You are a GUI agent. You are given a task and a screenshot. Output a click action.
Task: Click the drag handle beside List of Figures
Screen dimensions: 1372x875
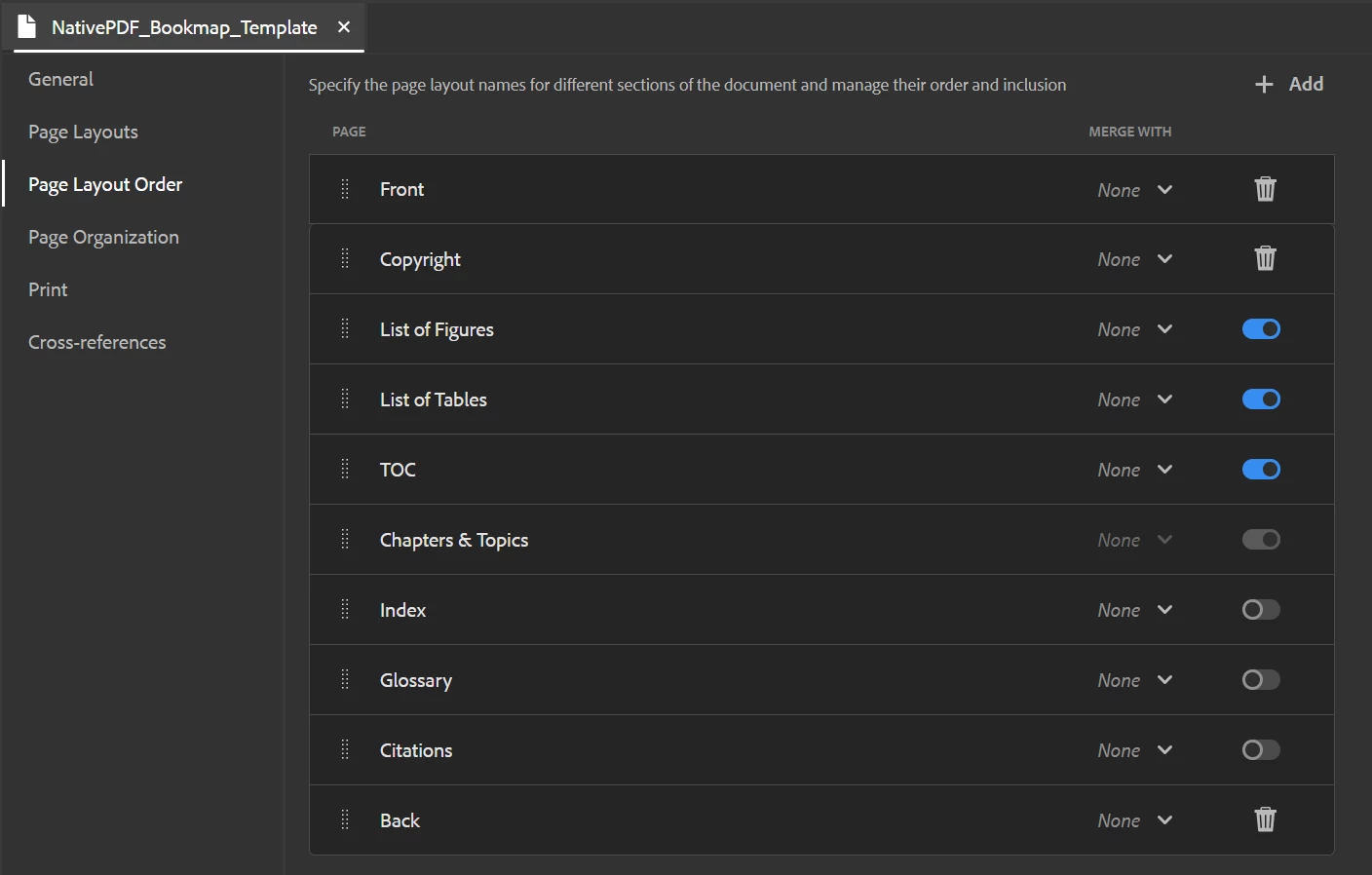[x=345, y=328]
